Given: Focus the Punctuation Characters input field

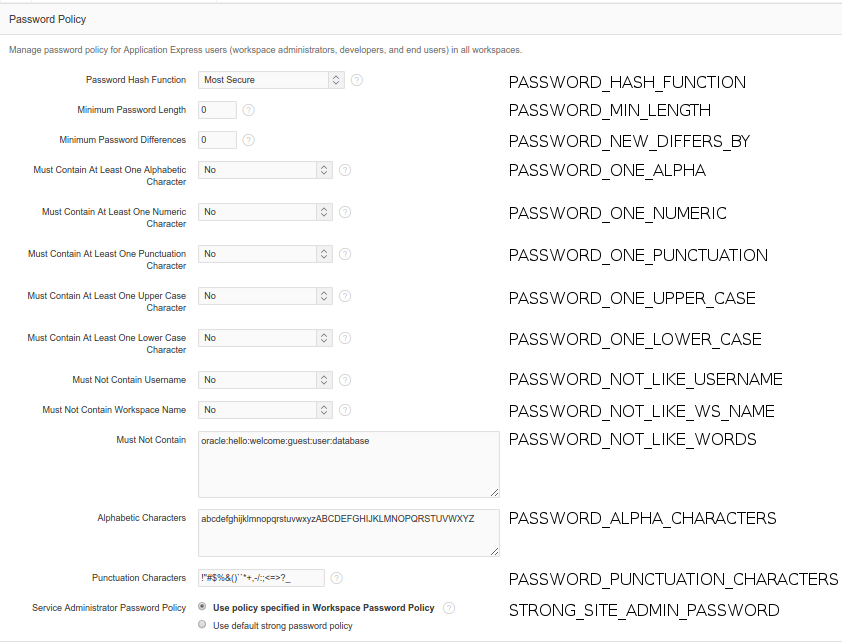Looking at the screenshot, I should click(x=260, y=578).
